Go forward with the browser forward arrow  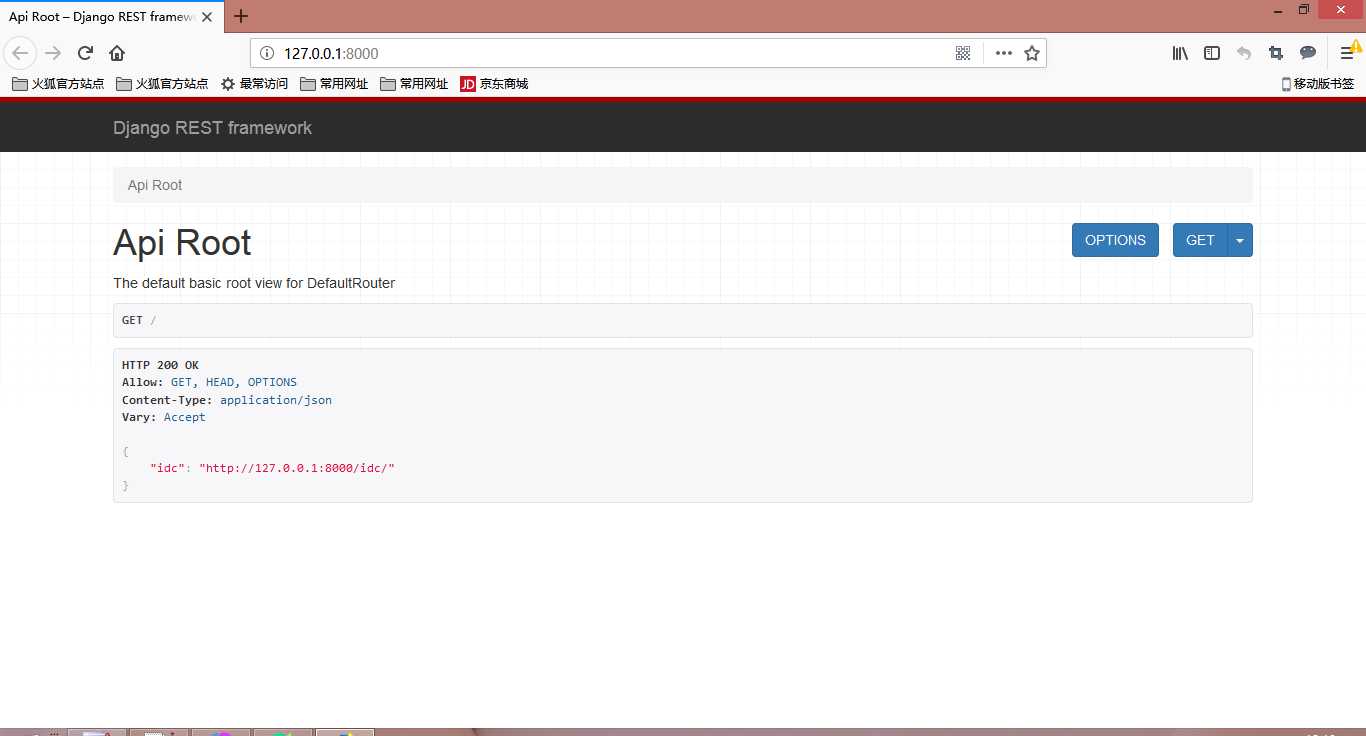coord(53,53)
